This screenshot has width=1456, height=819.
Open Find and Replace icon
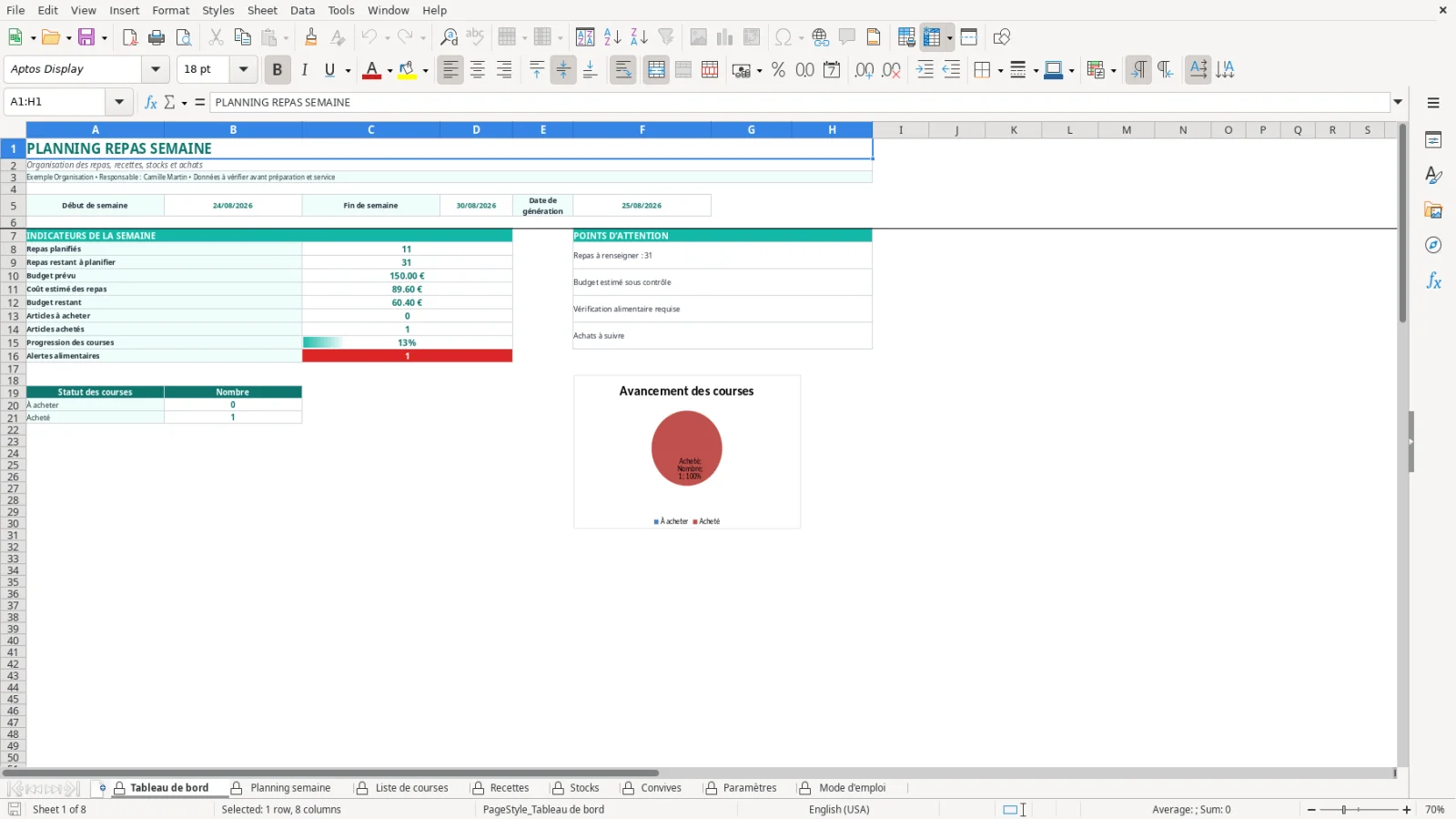point(449,37)
